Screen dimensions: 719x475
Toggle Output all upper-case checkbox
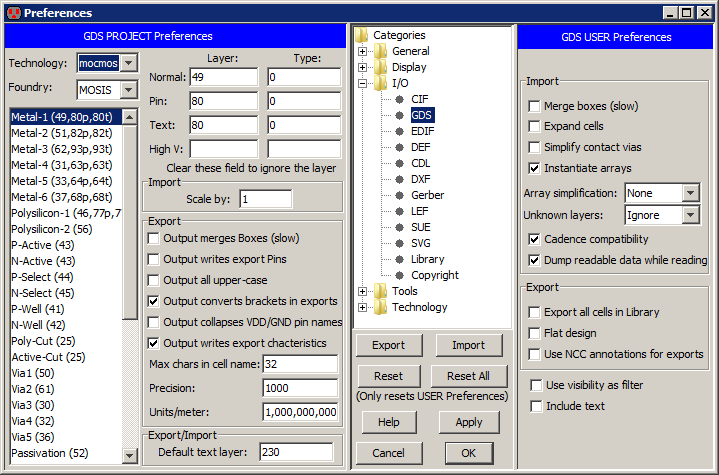[154, 280]
